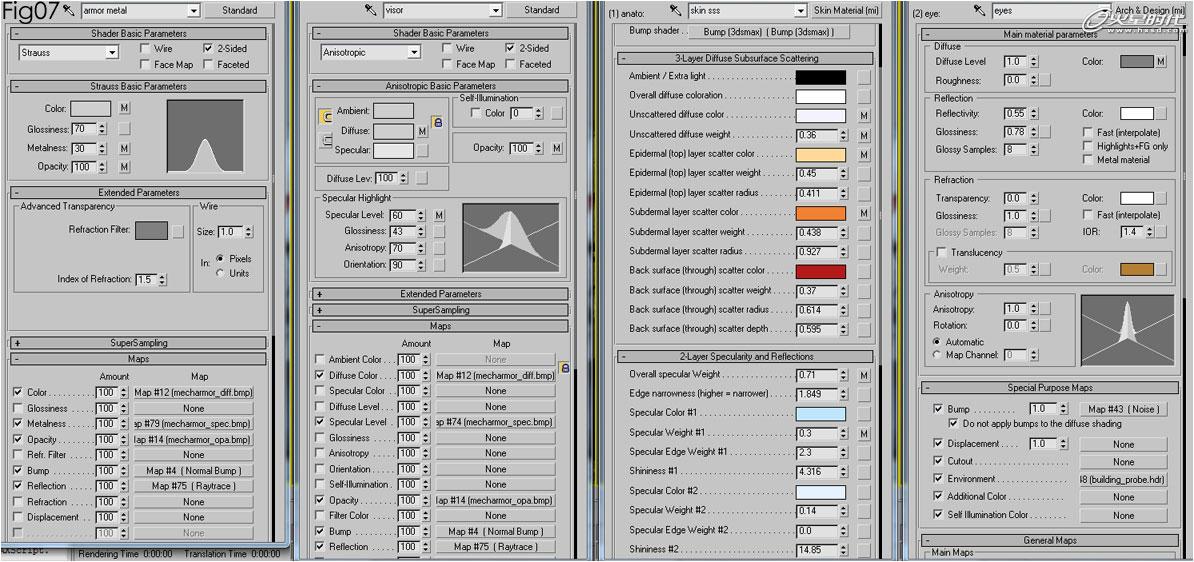Click the M button for Epidermal scatter color
This screenshot has width=1194, height=562.
864,155
